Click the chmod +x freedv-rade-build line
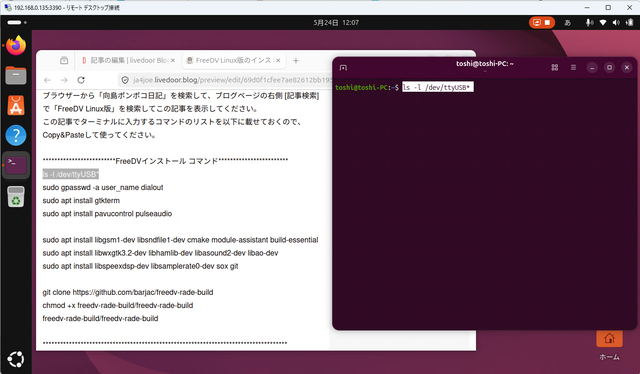The height and width of the screenshot is (374, 640). click(x=118, y=305)
